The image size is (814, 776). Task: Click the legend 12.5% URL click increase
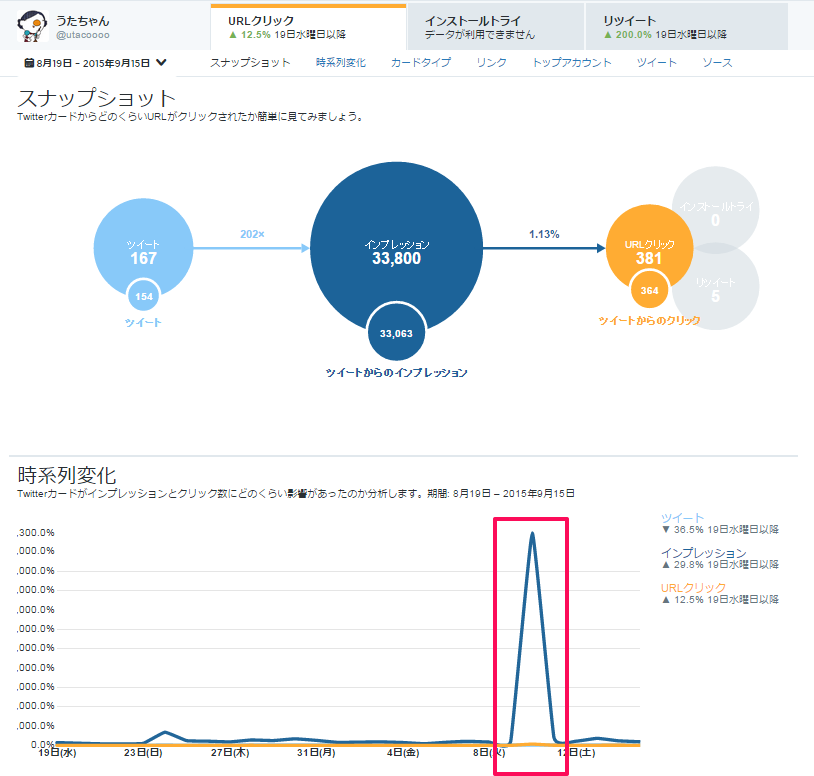coord(720,600)
